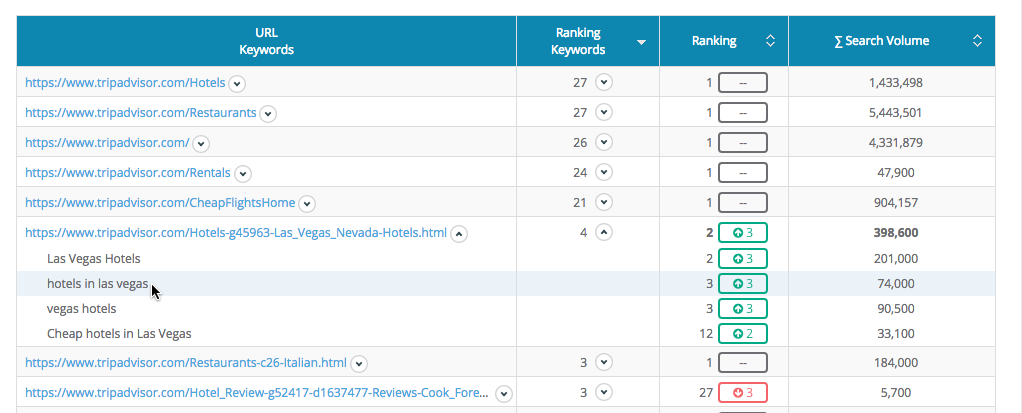Click green up 3 badge in 398,600 row

click(x=742, y=233)
